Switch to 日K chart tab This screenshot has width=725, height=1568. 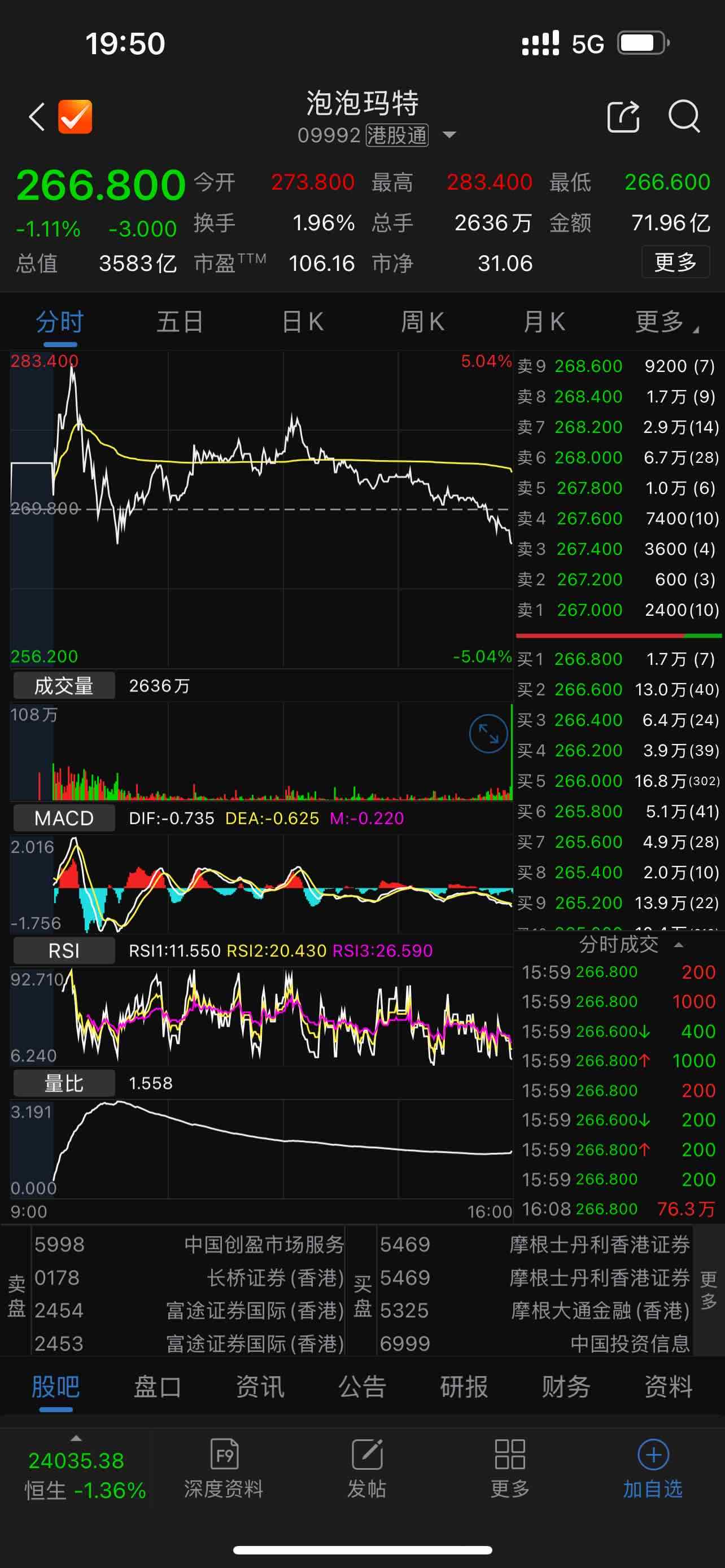303,321
